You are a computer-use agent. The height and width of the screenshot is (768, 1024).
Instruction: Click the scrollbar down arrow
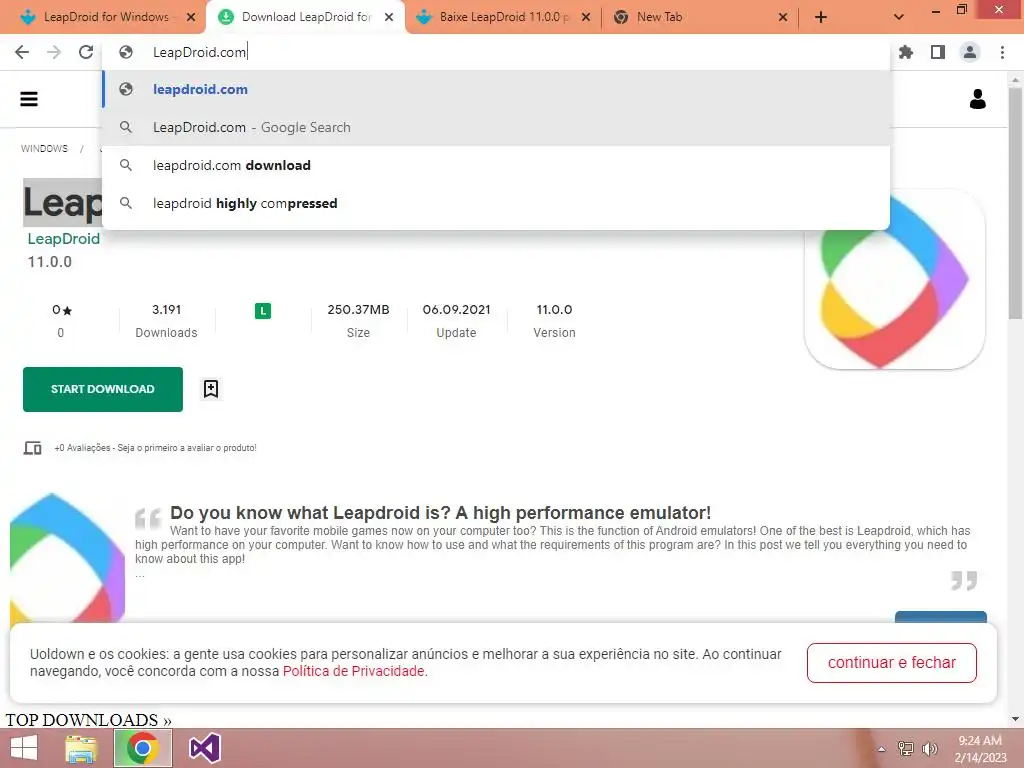click(1015, 720)
